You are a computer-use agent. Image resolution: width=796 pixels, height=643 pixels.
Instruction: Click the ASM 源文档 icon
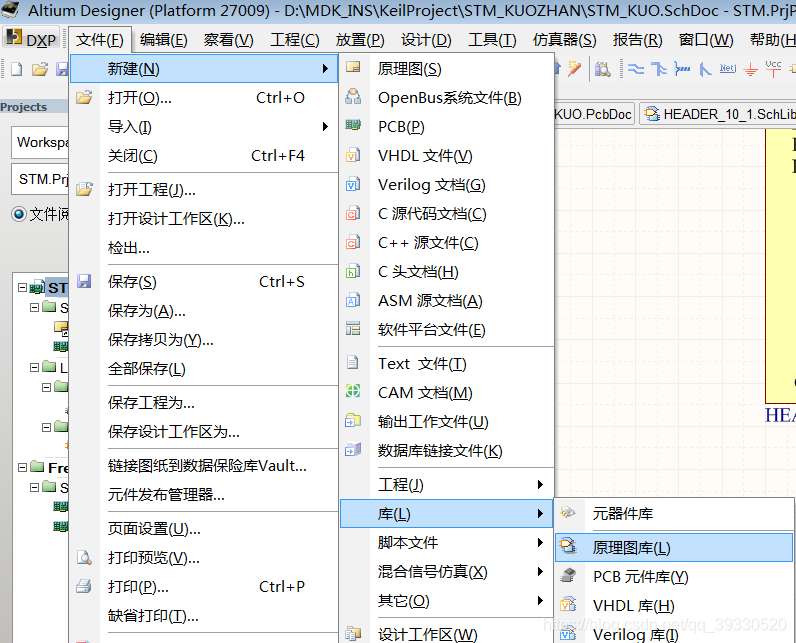tap(353, 300)
